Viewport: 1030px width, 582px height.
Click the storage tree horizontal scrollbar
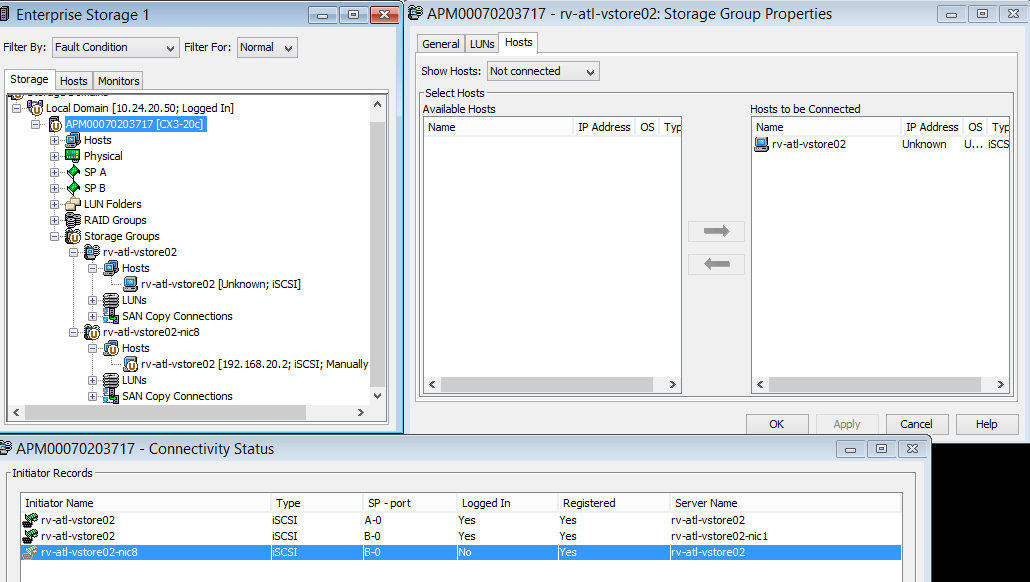(188, 413)
